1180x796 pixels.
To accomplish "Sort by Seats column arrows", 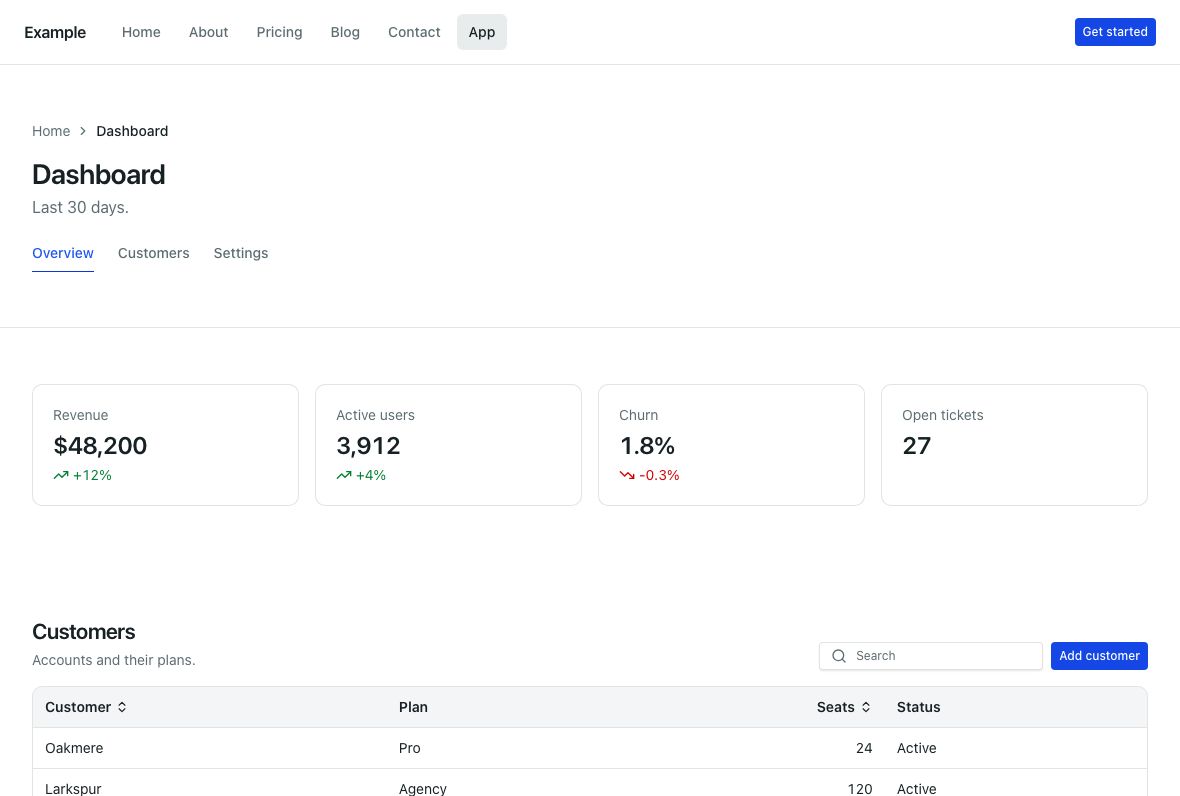I will 866,707.
